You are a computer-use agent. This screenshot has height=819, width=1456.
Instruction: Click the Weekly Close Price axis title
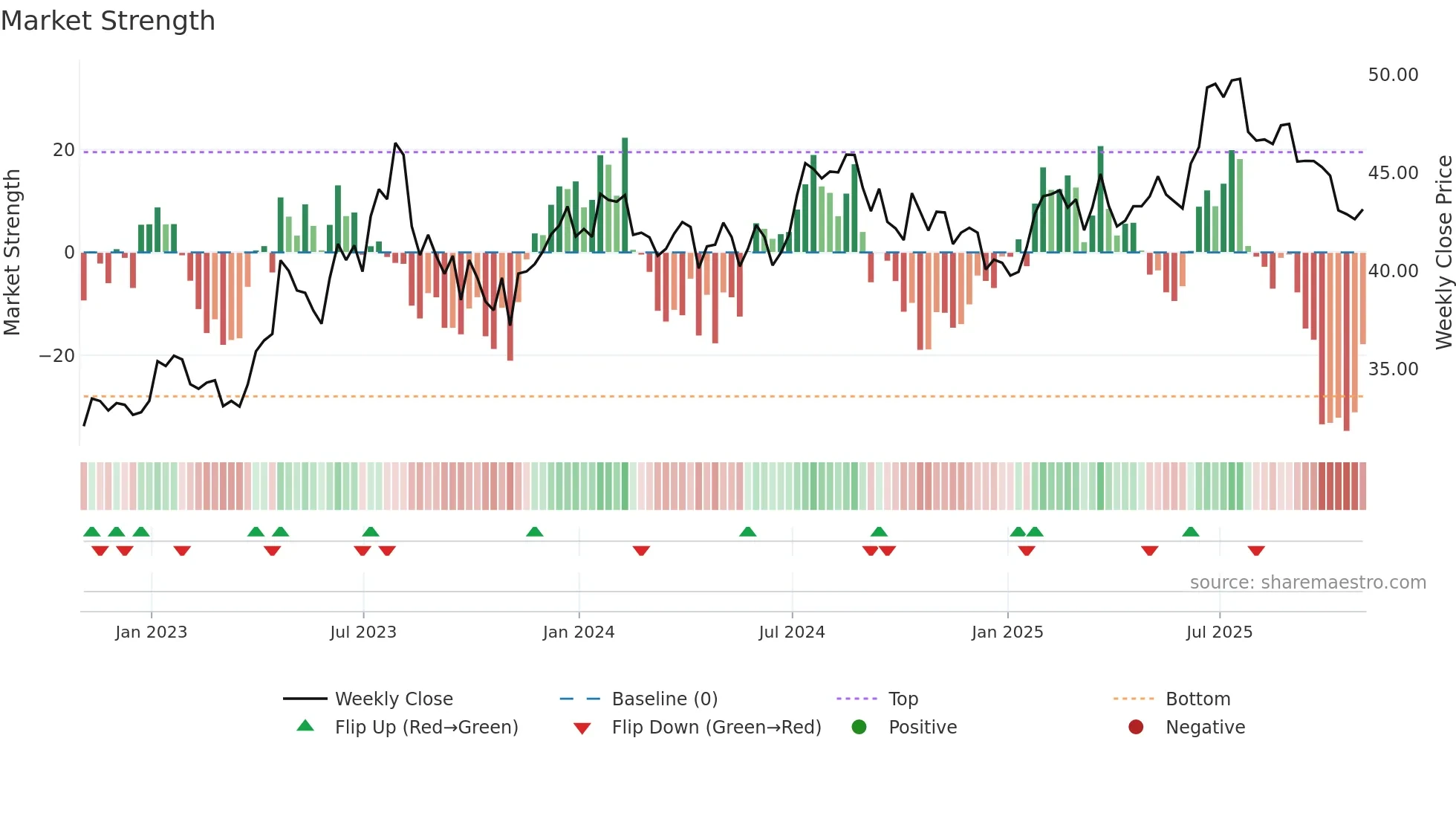(x=1443, y=252)
